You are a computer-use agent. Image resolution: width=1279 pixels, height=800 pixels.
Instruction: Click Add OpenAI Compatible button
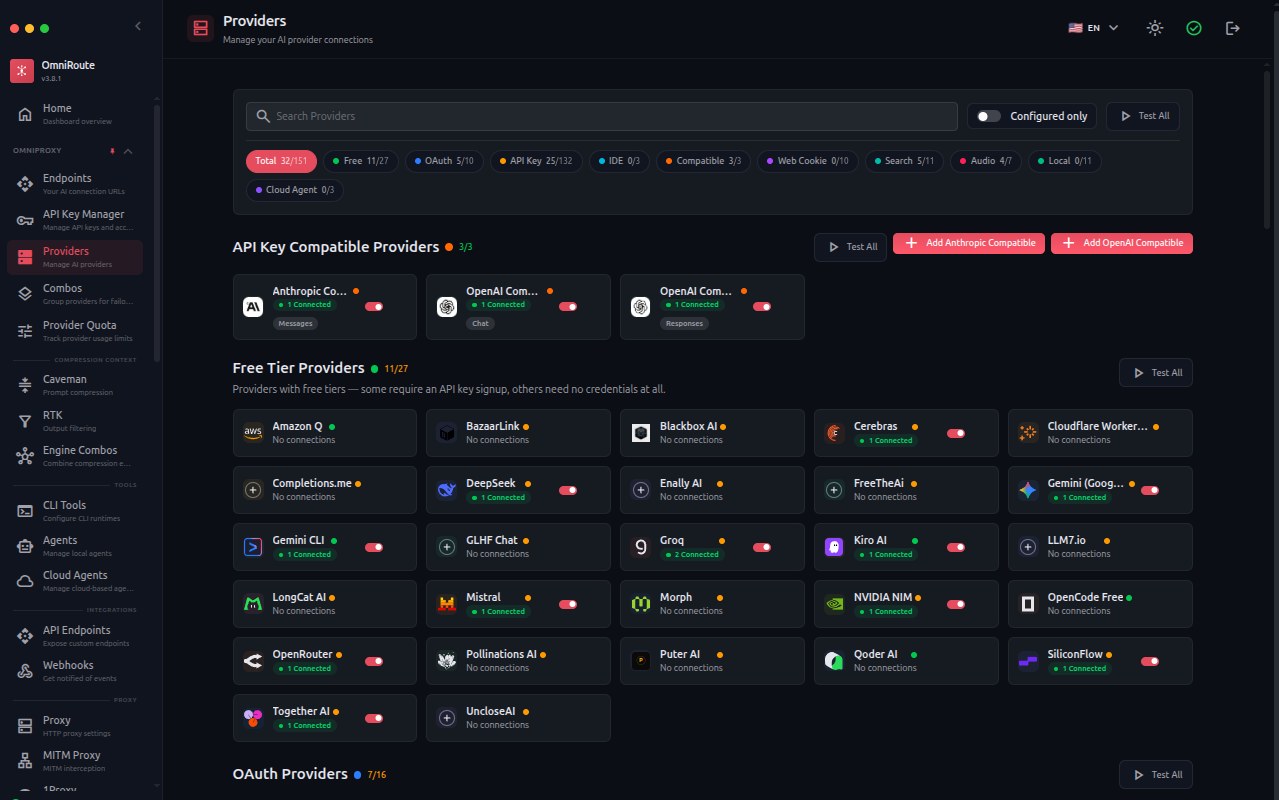(1122, 243)
